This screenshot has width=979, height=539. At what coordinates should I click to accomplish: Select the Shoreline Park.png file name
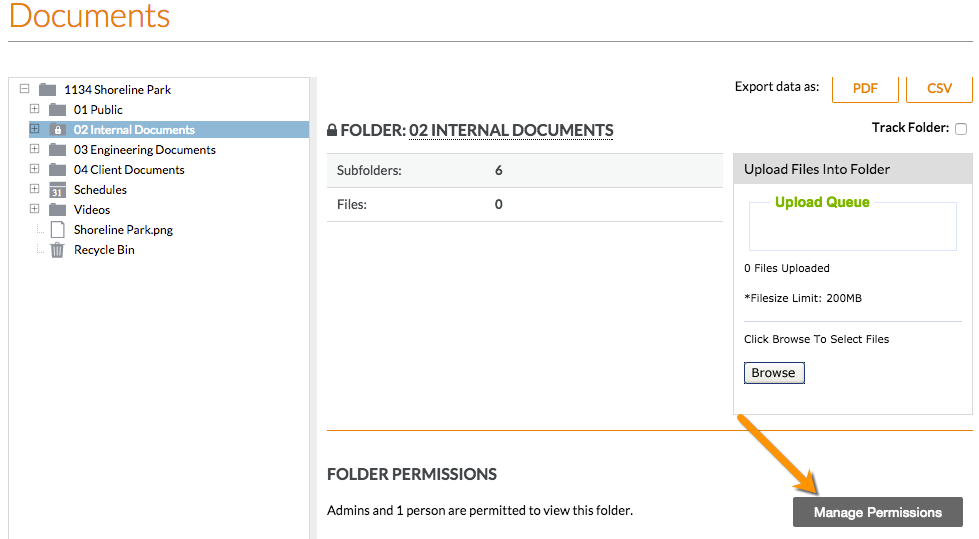124,230
